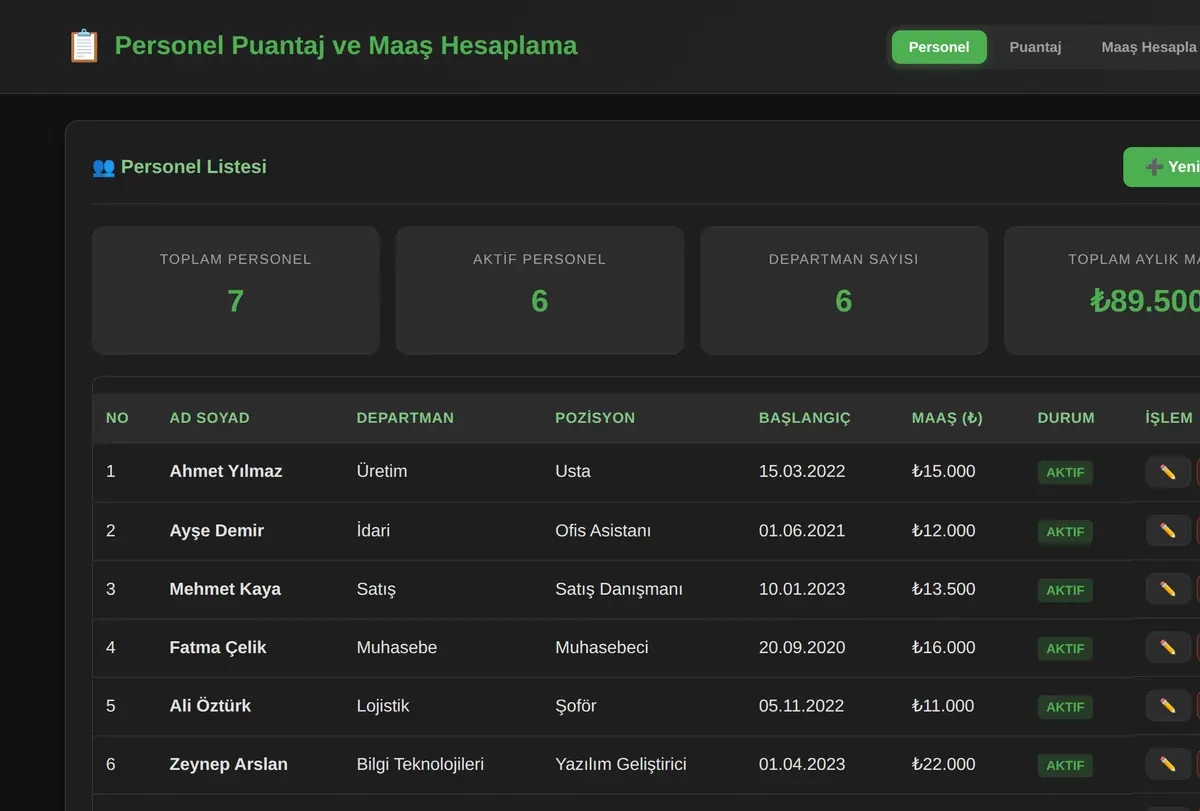Click the BAŞLANGIÇ column header
The image size is (1200, 811).
tap(805, 418)
